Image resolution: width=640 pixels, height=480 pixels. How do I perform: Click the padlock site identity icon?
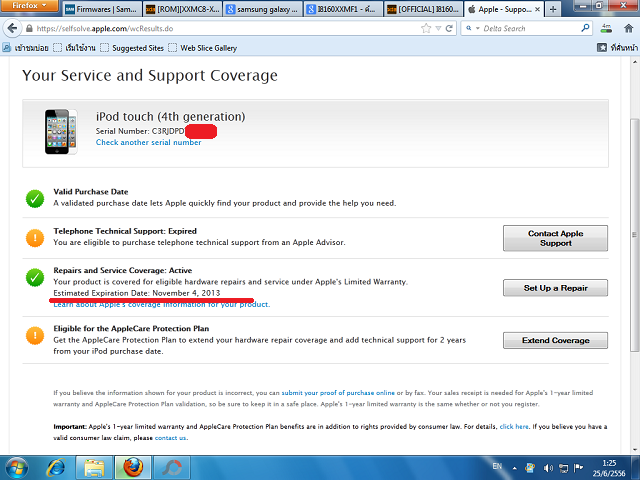(29, 29)
